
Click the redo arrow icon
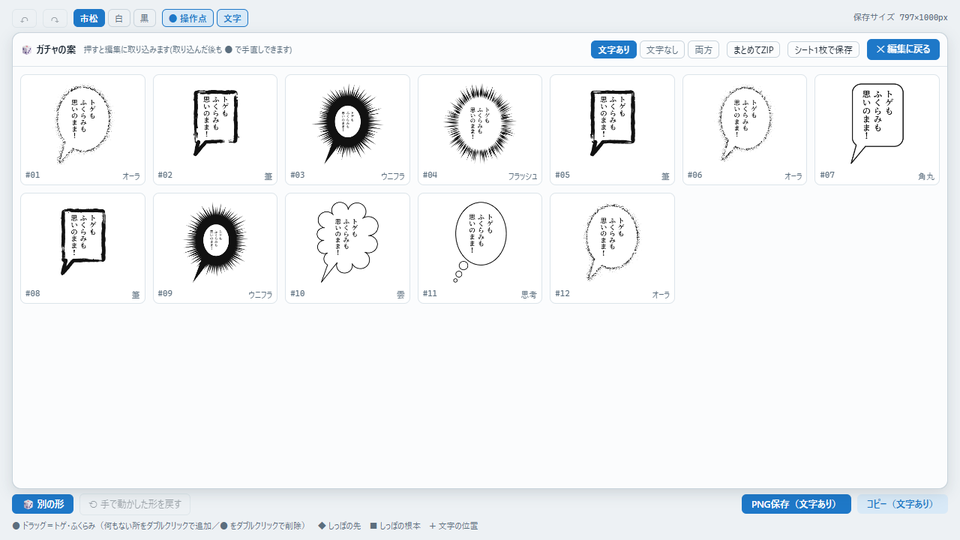tap(54, 18)
